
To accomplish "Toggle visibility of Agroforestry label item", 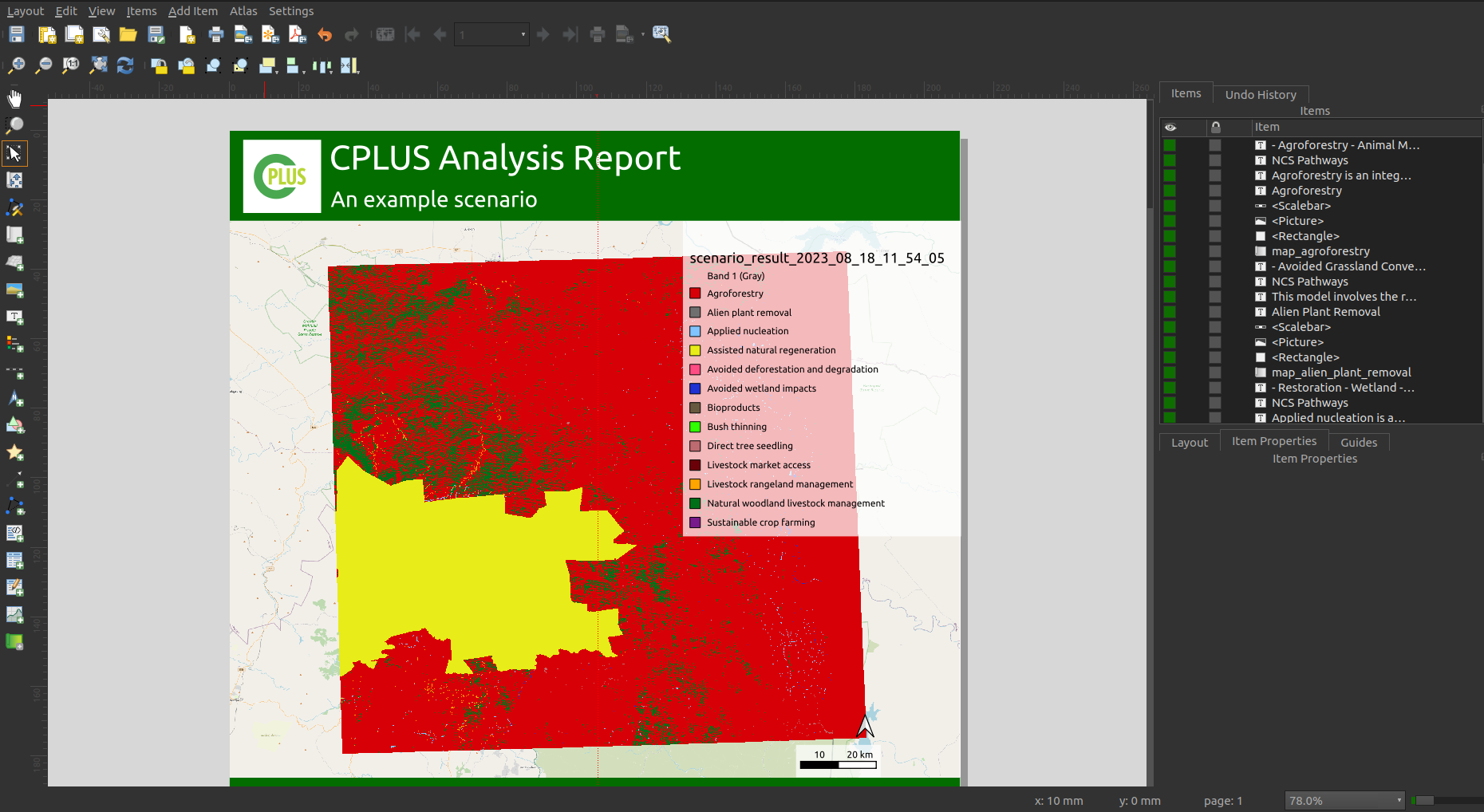I will pos(1170,191).
